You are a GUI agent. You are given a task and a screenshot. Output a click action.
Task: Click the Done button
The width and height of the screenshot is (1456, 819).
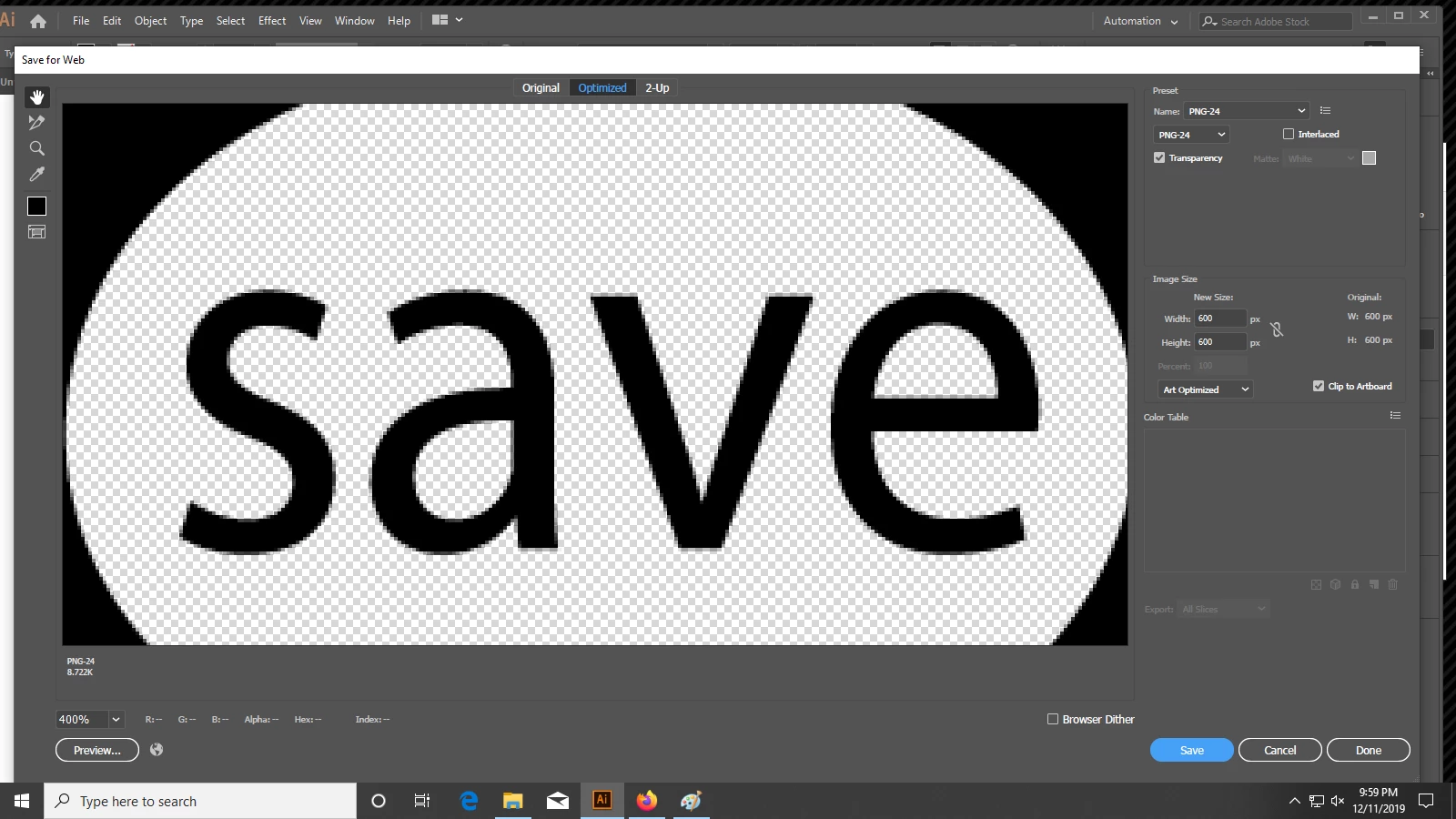pyautogui.click(x=1369, y=750)
